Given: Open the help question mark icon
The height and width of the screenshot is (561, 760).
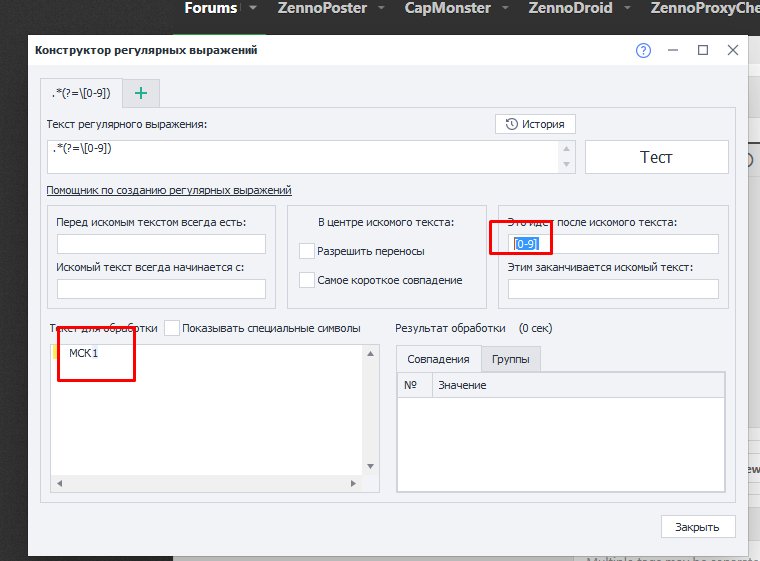Looking at the screenshot, I should pos(643,50).
